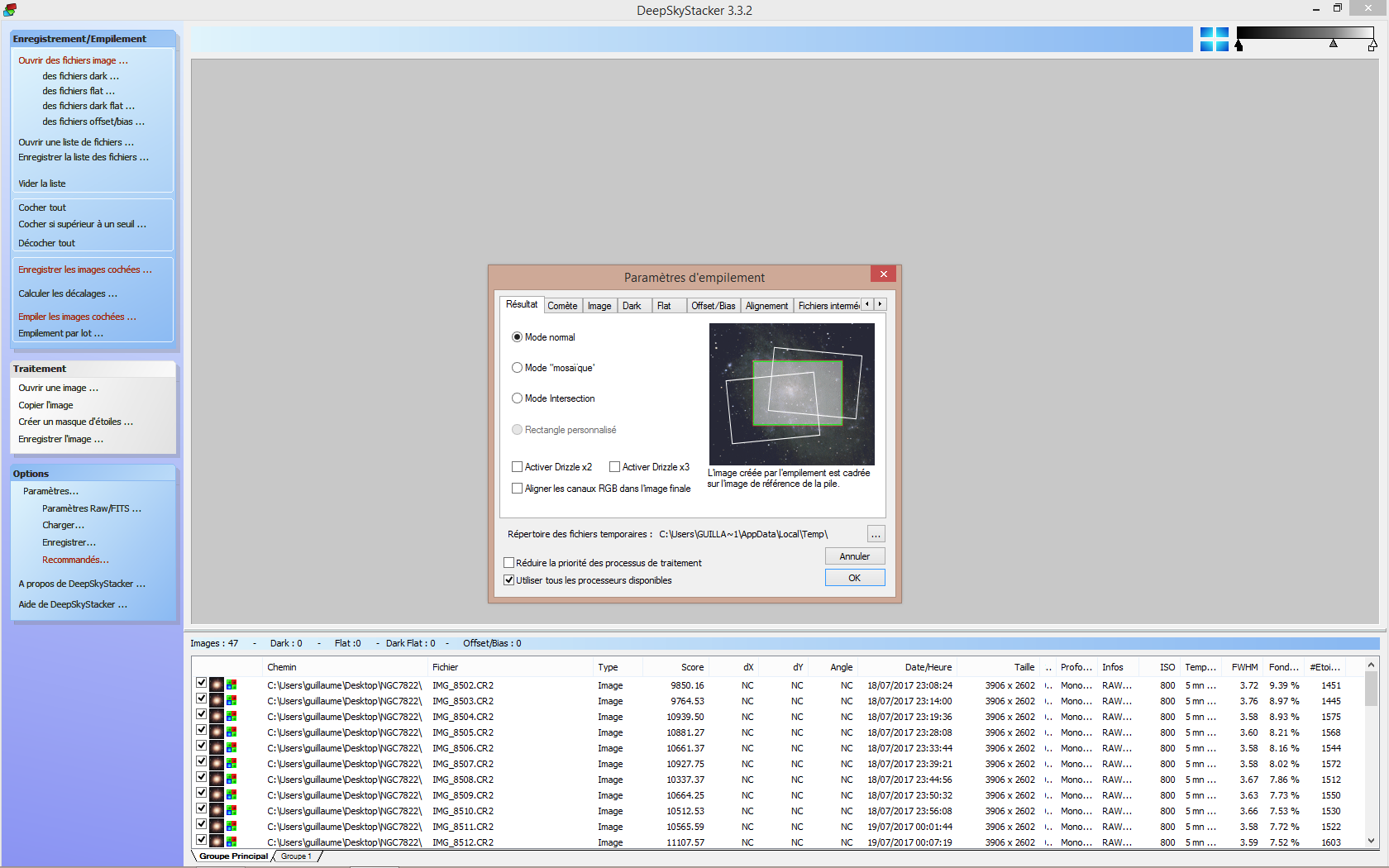
Task: Open the Image tab in dialog
Action: (599, 306)
